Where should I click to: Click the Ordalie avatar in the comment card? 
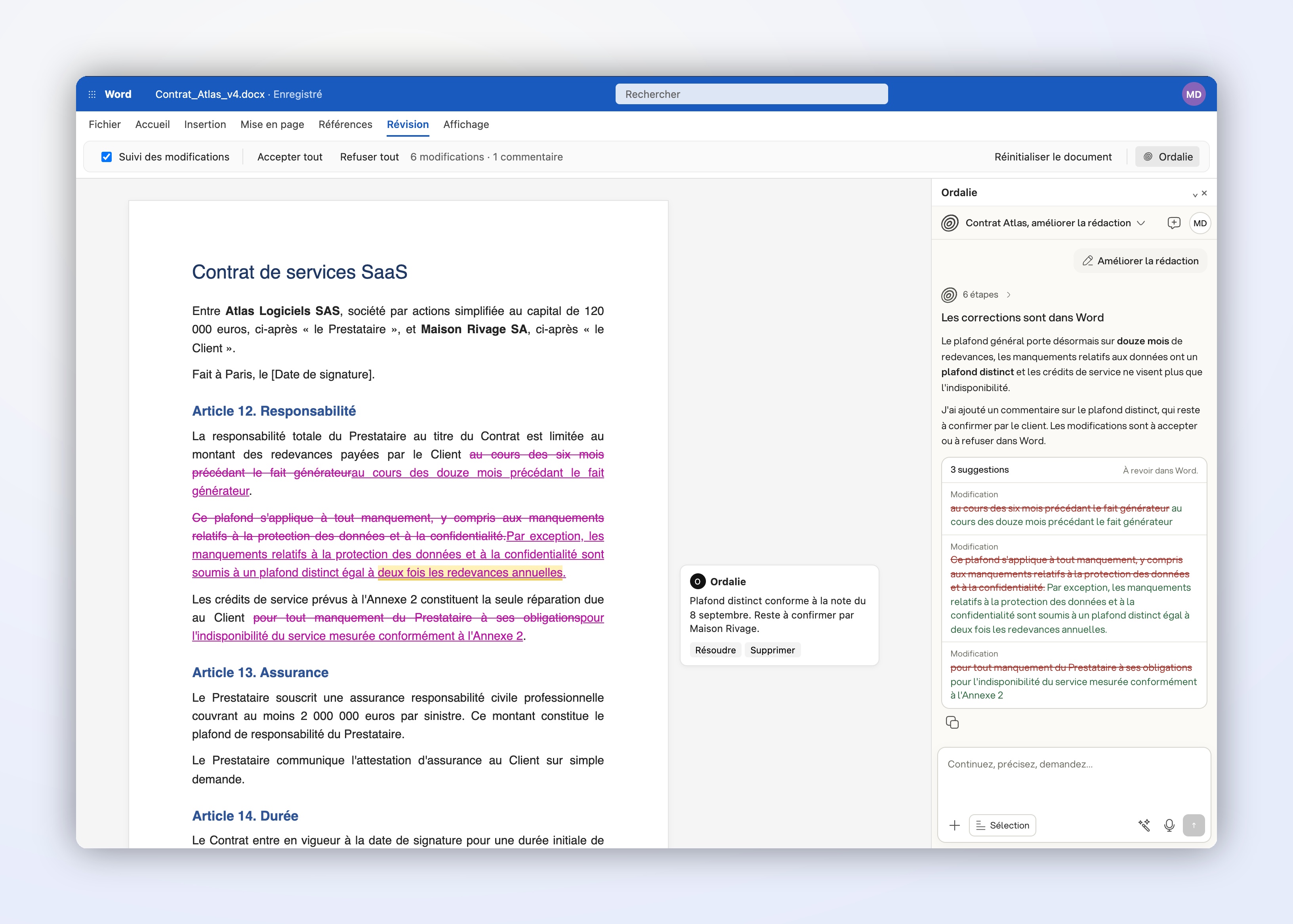point(698,582)
